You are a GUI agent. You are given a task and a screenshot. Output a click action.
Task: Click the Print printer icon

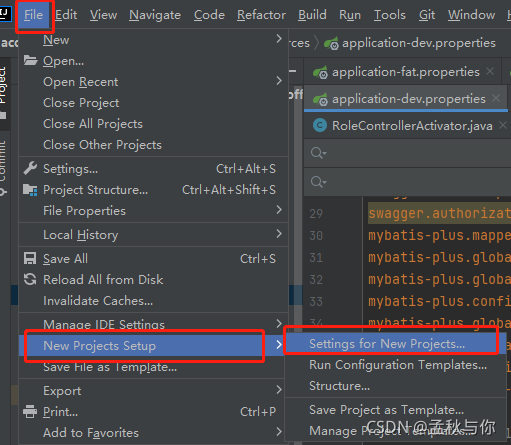[30, 412]
